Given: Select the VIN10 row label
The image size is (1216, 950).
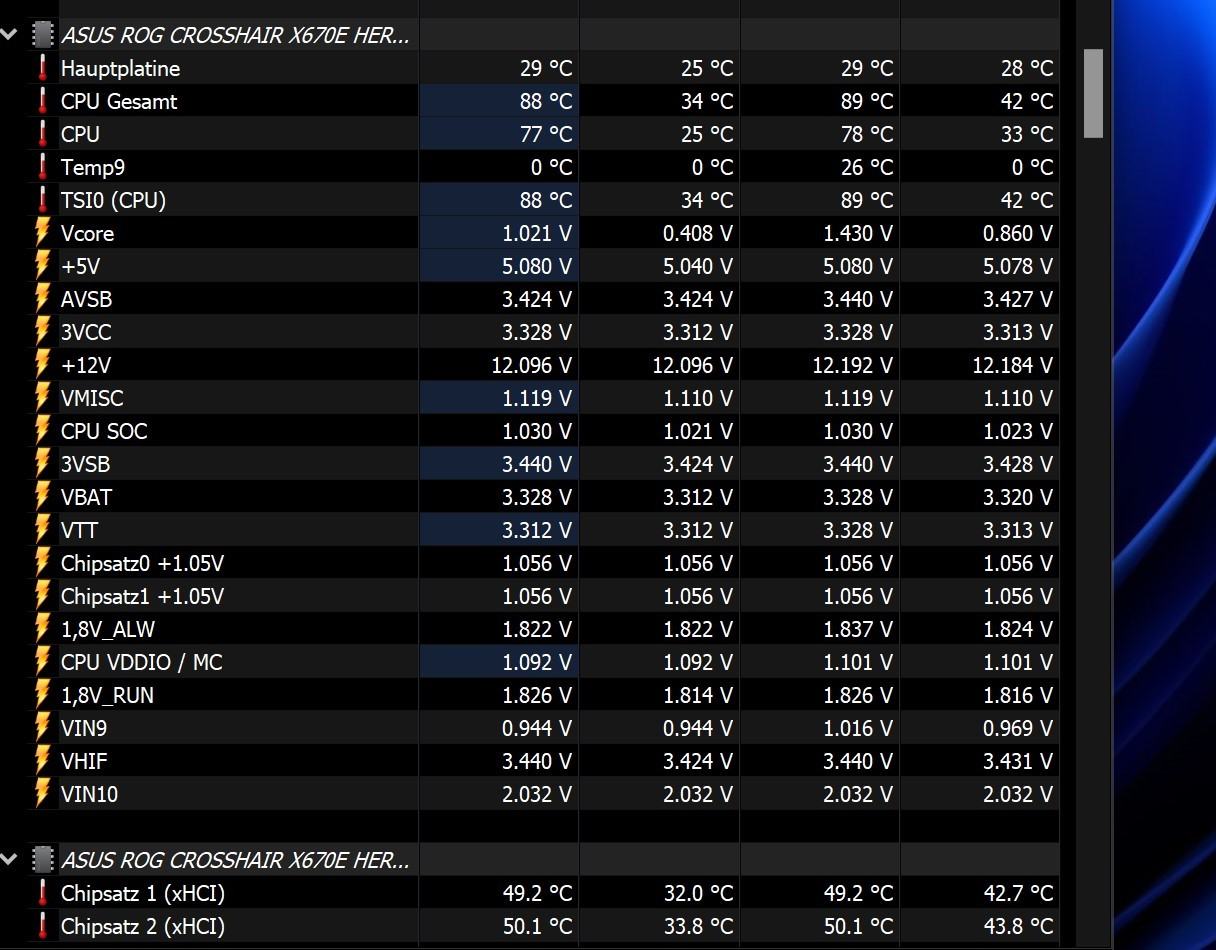Looking at the screenshot, I should pos(90,794).
